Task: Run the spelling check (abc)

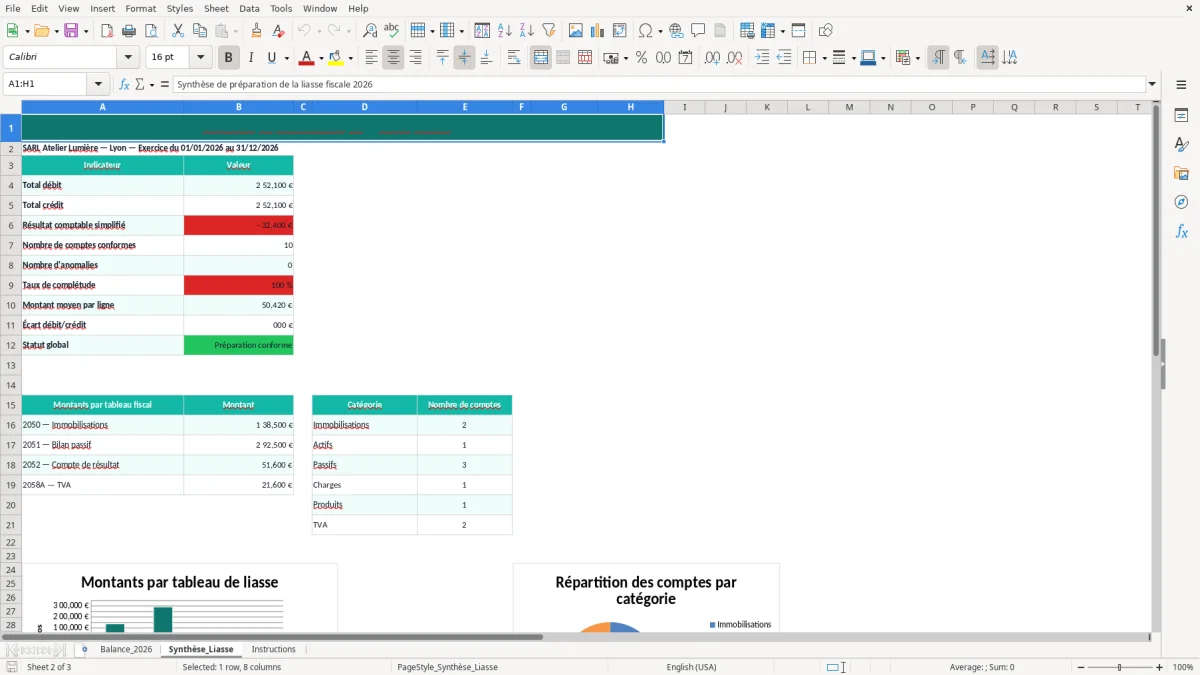Action: pos(392,31)
